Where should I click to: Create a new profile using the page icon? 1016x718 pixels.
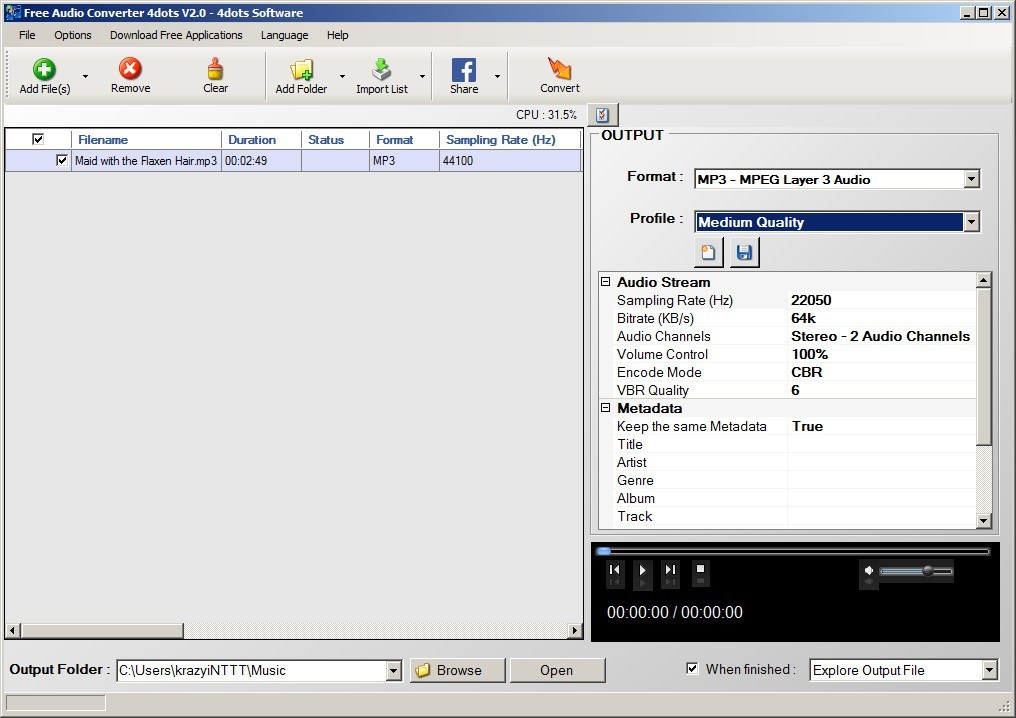tap(709, 252)
